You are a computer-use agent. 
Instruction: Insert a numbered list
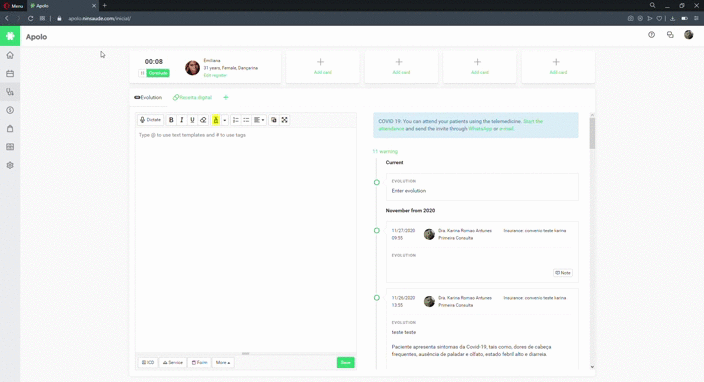236,120
